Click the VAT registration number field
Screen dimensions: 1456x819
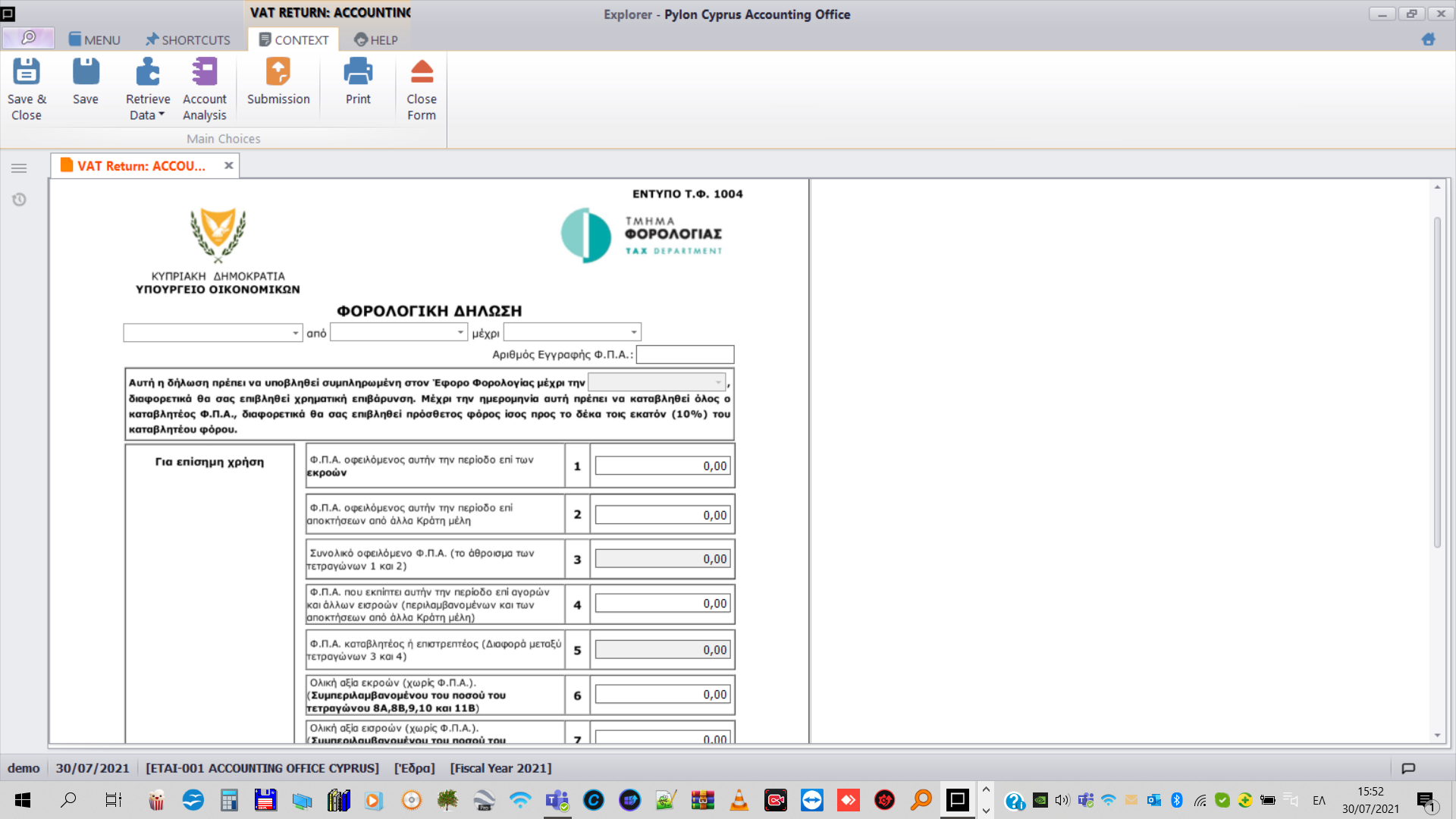click(685, 354)
